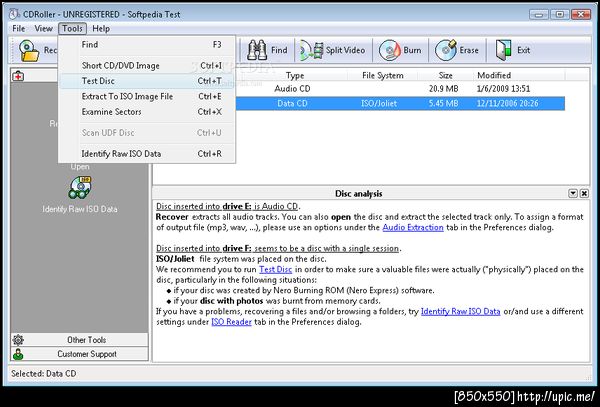
Task: Maximize the CDRoller window
Action: point(559,14)
